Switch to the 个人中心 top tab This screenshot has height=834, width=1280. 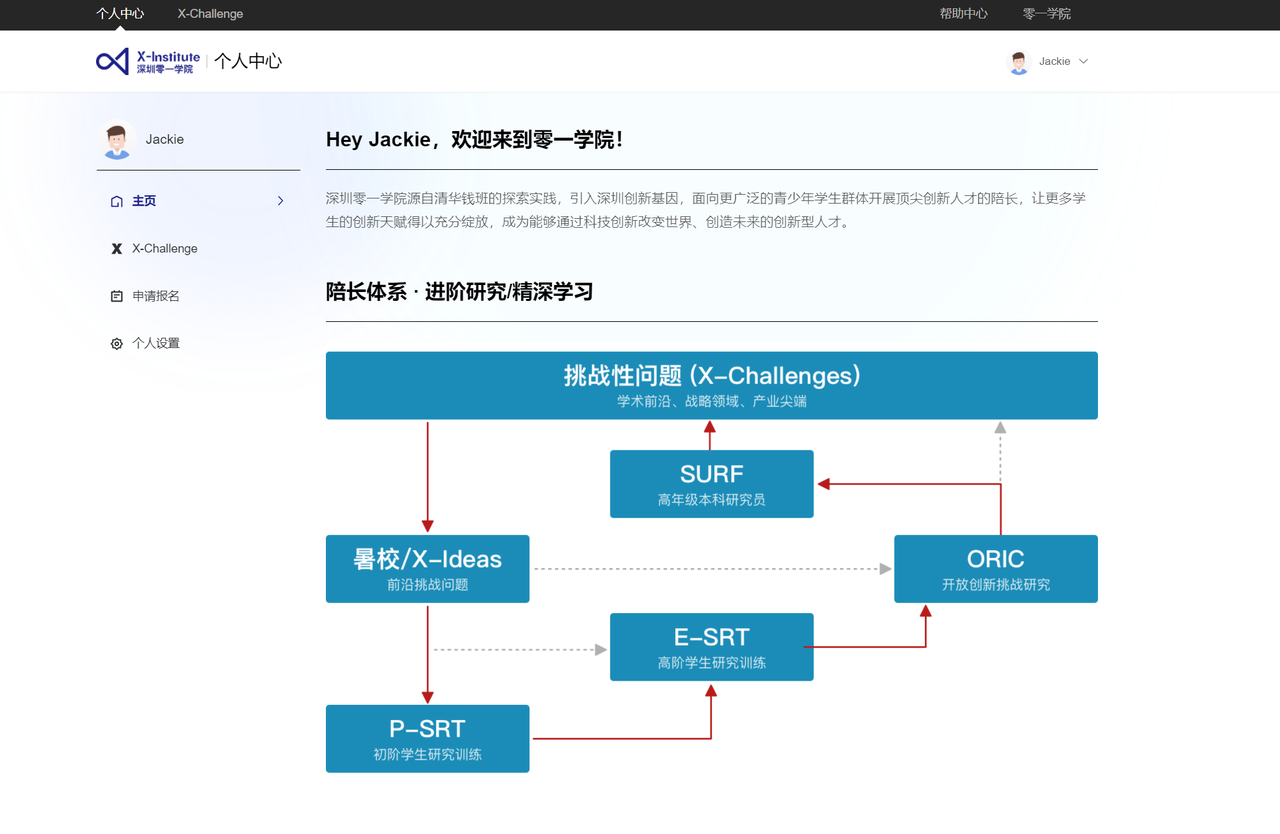point(120,14)
